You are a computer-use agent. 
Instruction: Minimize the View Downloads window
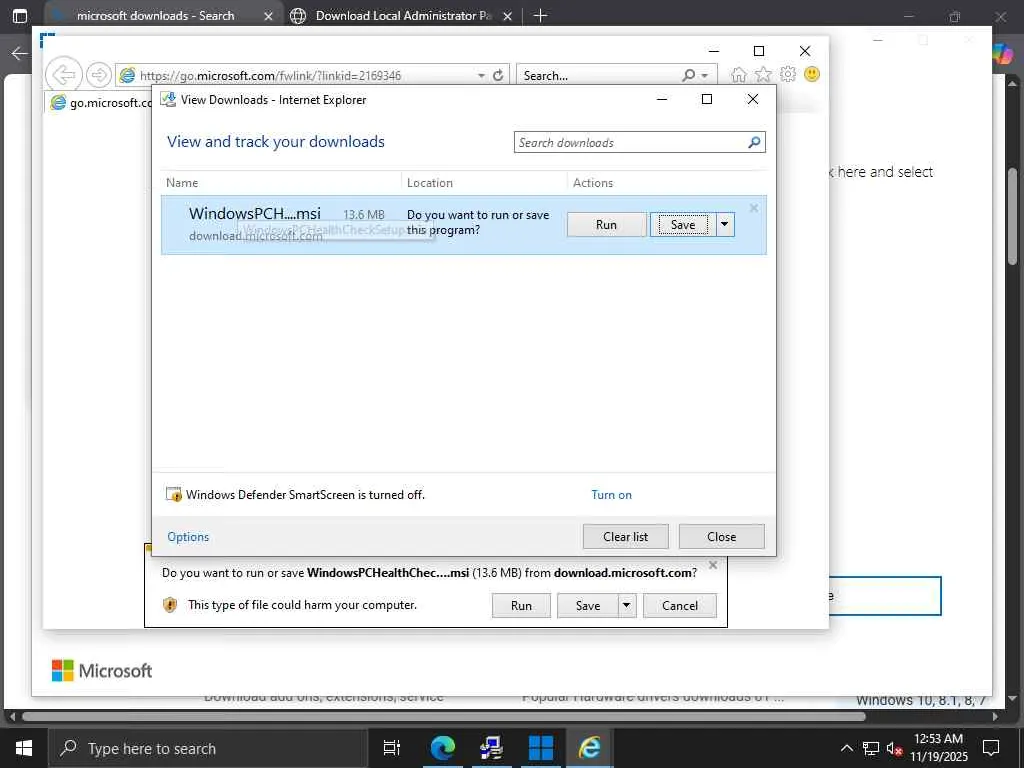tap(662, 99)
